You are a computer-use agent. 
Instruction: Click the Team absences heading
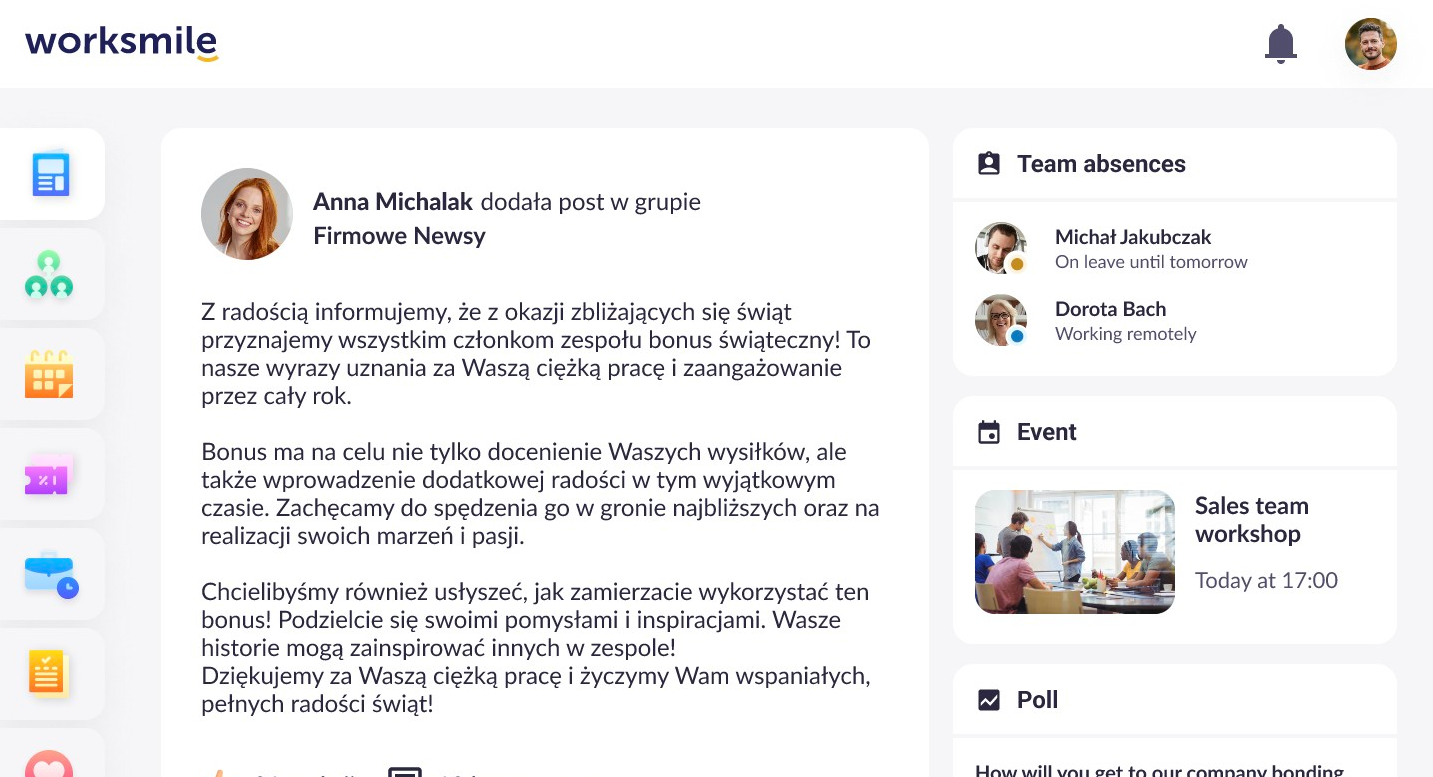pyautogui.click(x=1101, y=164)
